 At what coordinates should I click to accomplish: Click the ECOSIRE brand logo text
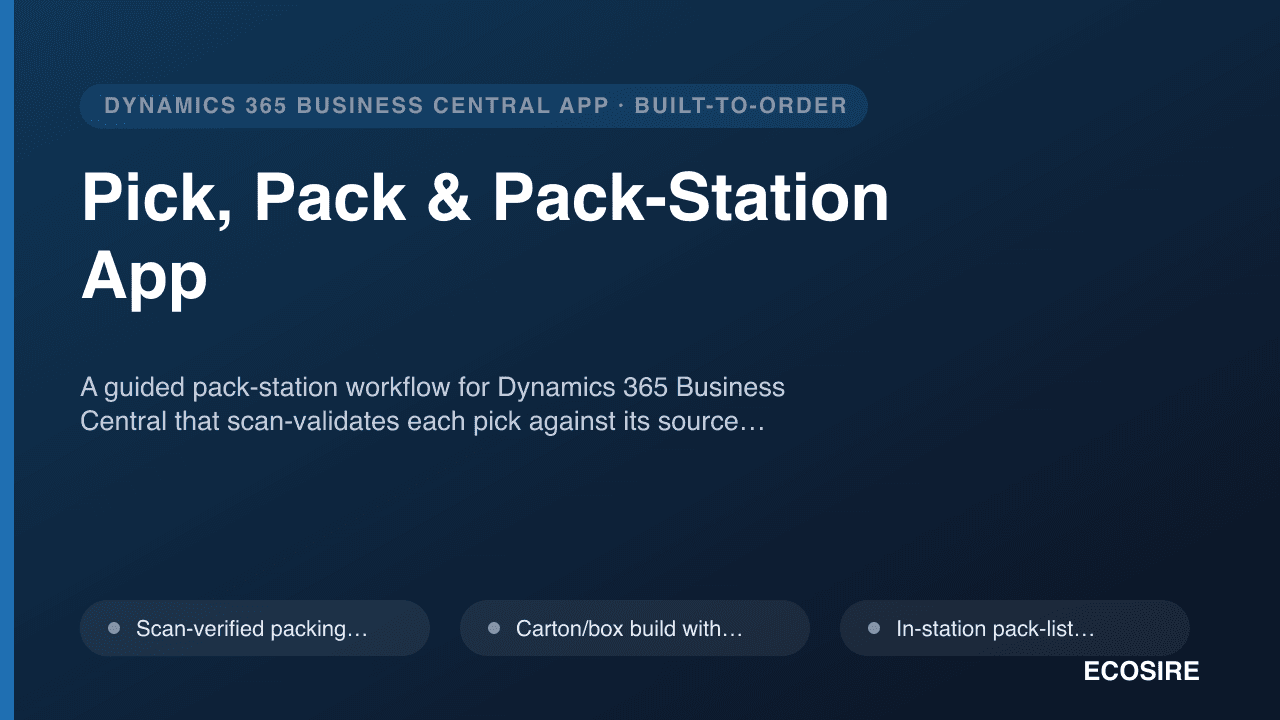click(1141, 672)
